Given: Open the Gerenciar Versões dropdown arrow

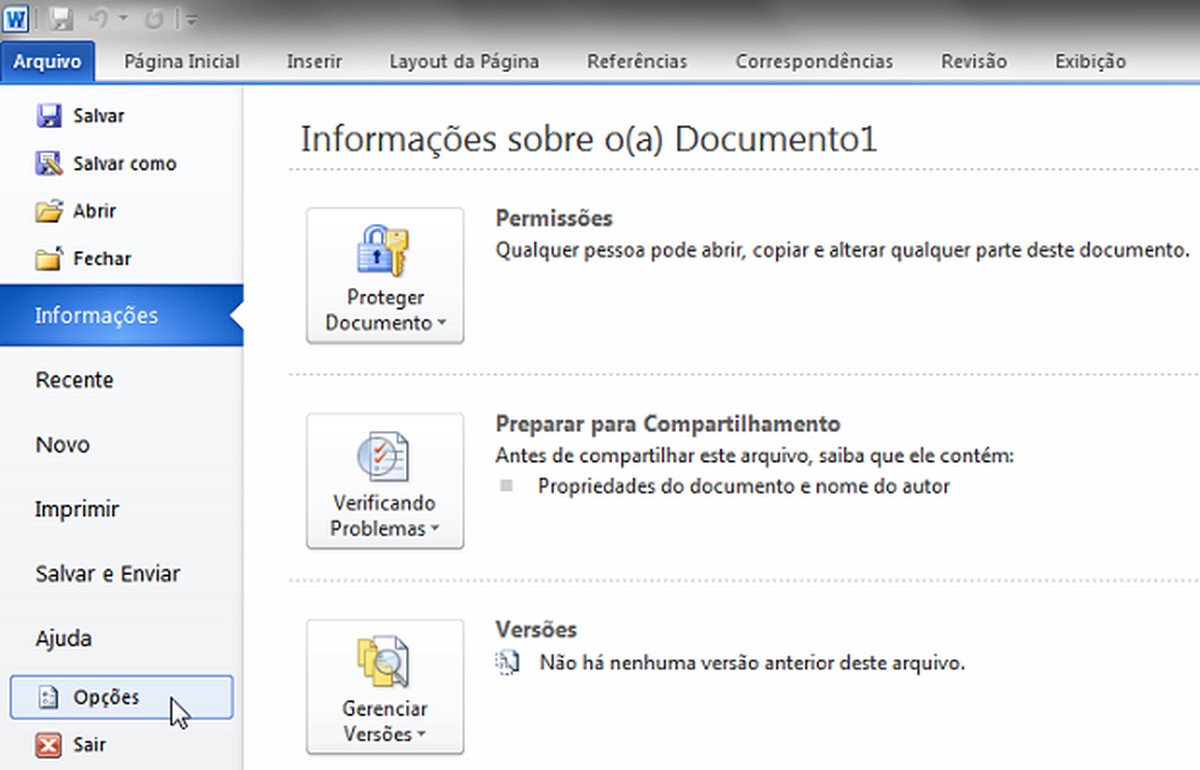Looking at the screenshot, I should 421,735.
